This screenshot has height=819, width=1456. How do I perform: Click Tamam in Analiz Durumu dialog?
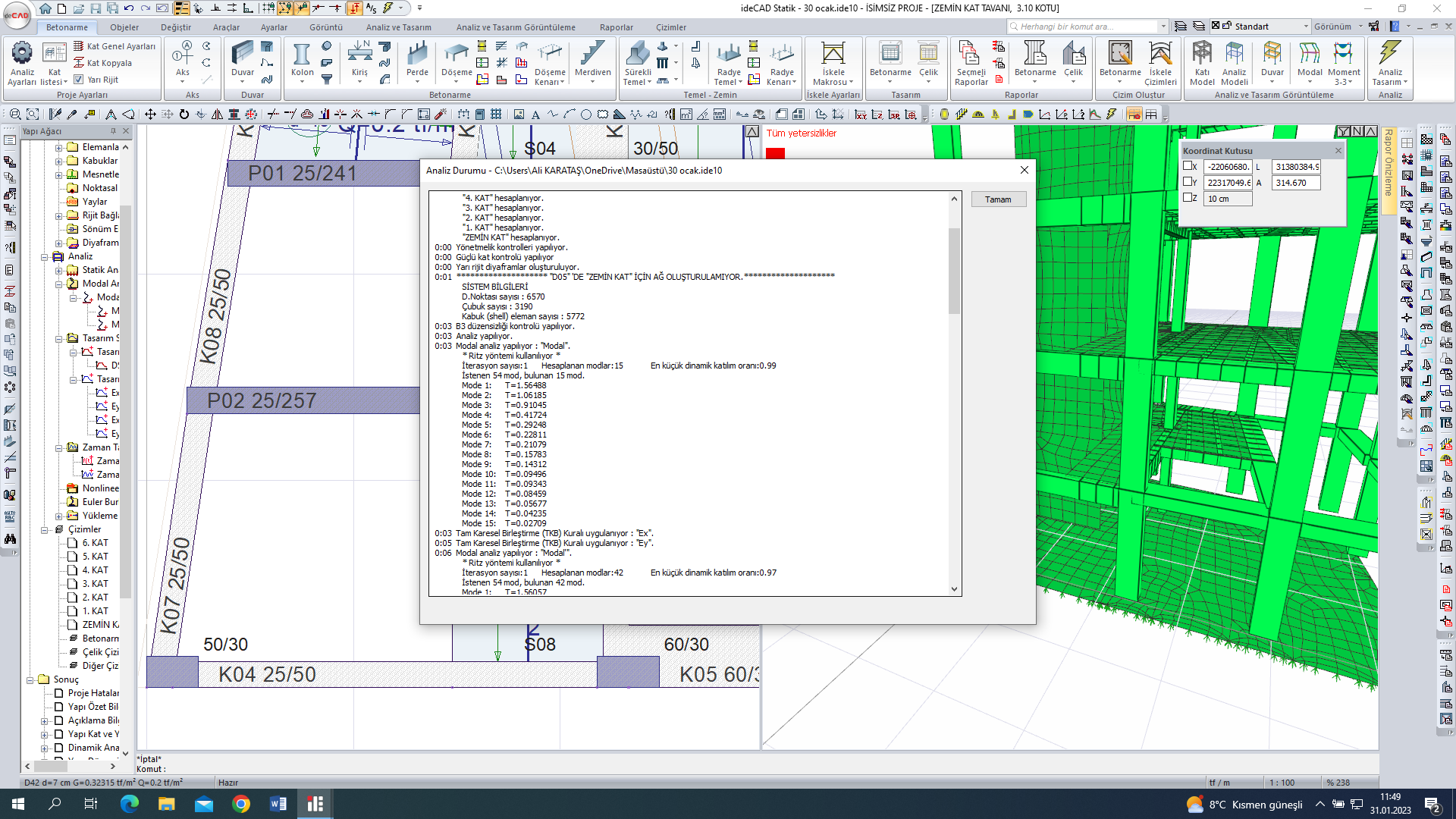[x=998, y=199]
